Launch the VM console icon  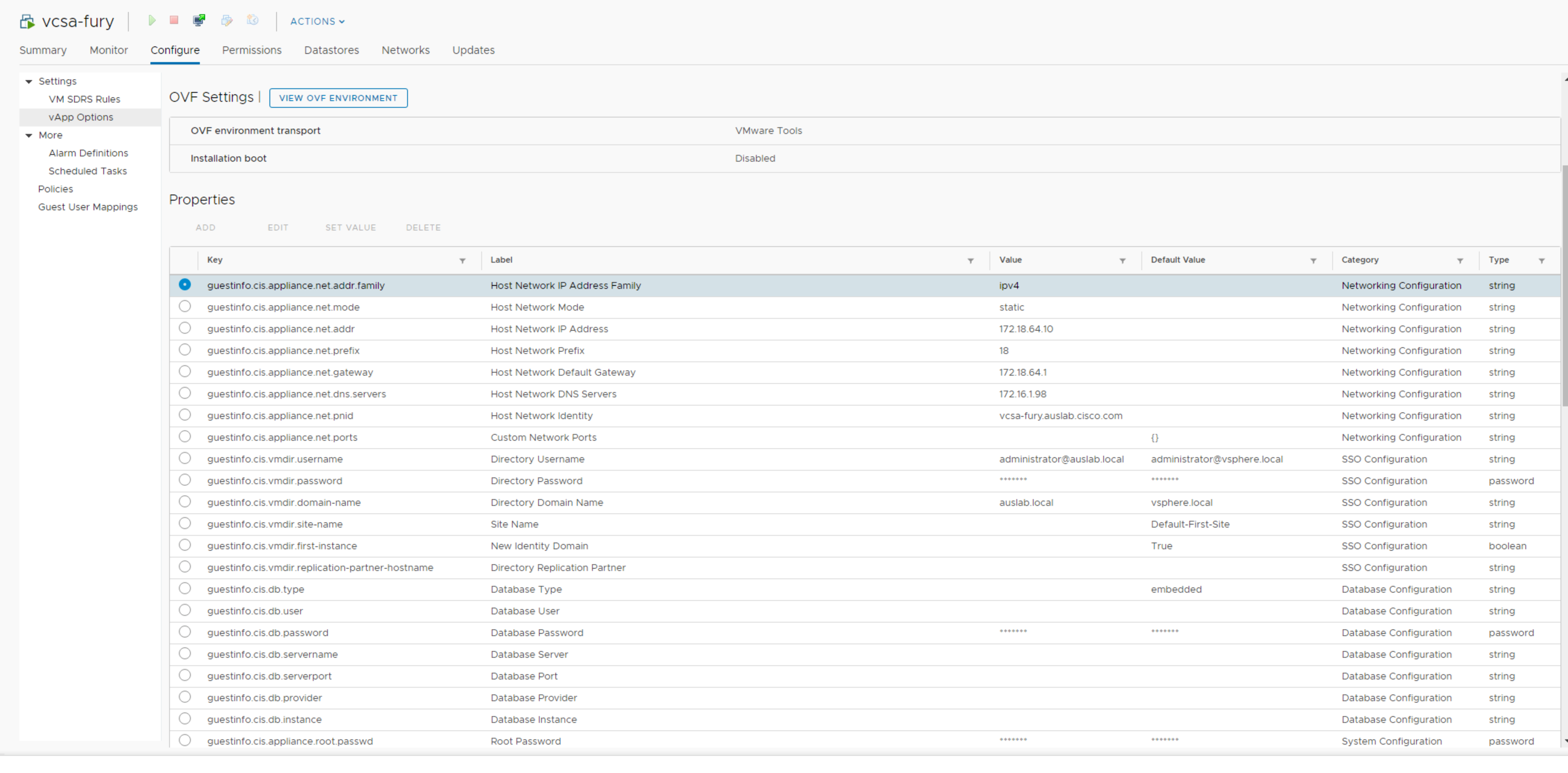pyautogui.click(x=199, y=21)
